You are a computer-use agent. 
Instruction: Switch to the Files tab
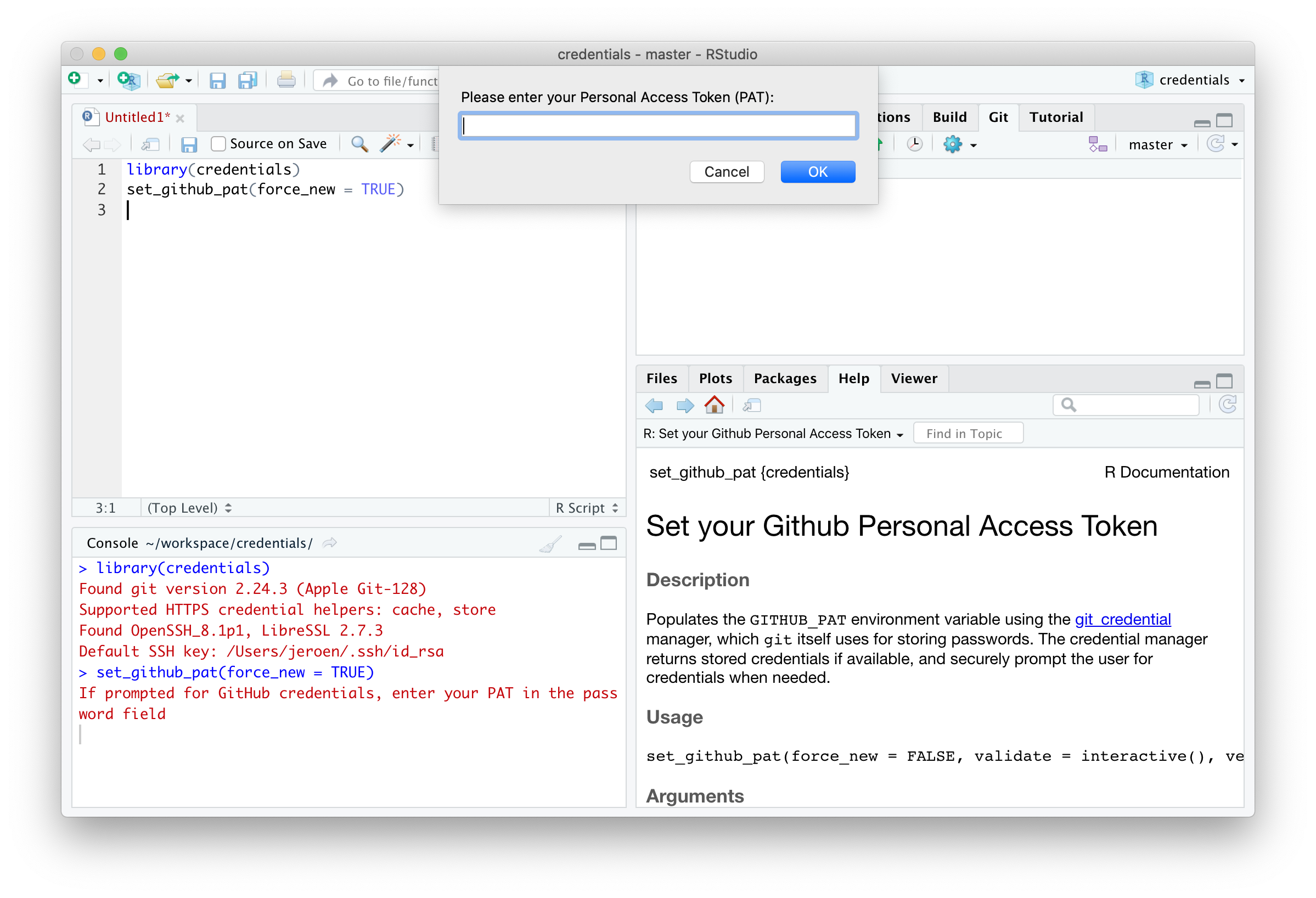661,378
